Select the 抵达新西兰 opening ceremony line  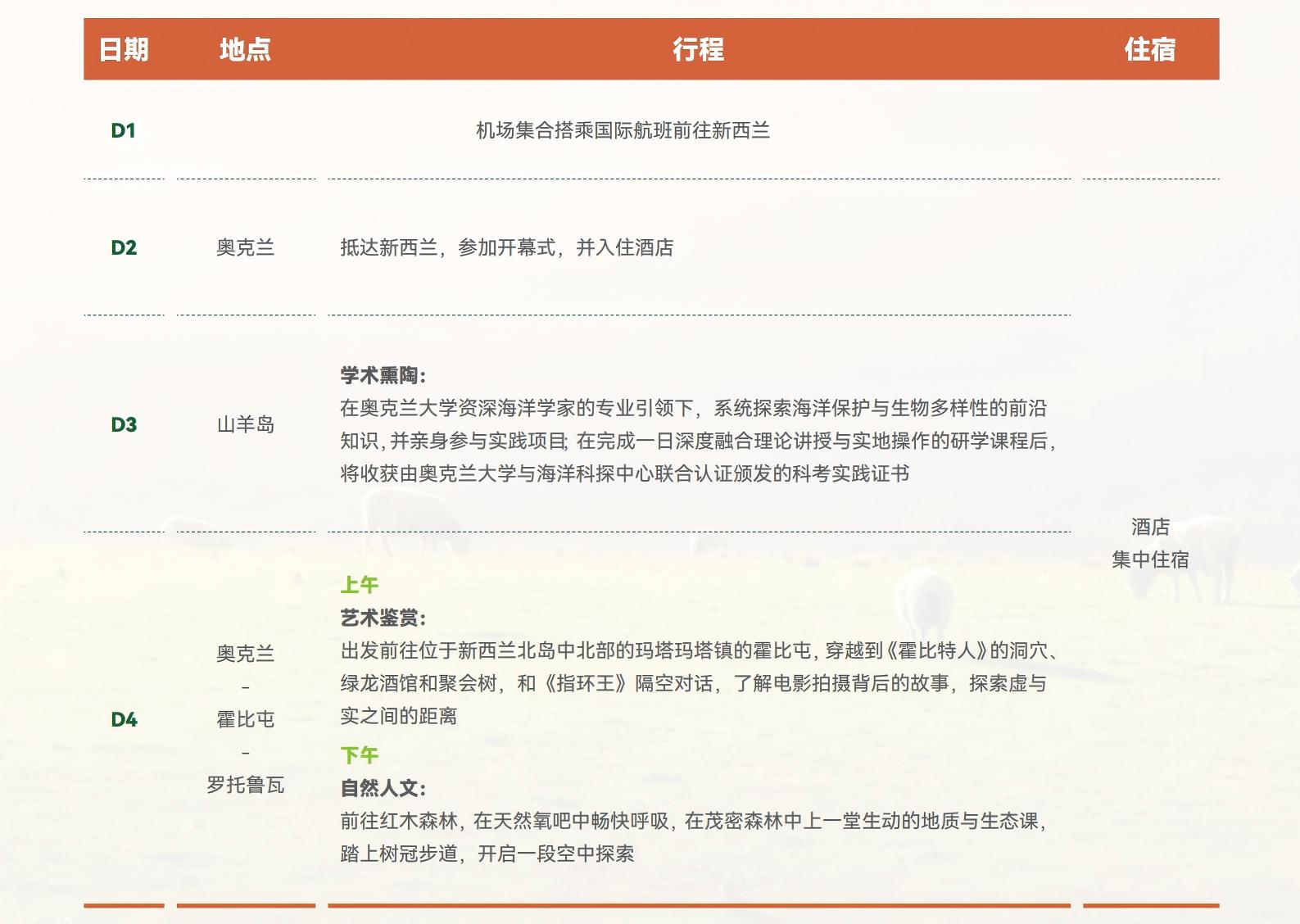[x=506, y=248]
